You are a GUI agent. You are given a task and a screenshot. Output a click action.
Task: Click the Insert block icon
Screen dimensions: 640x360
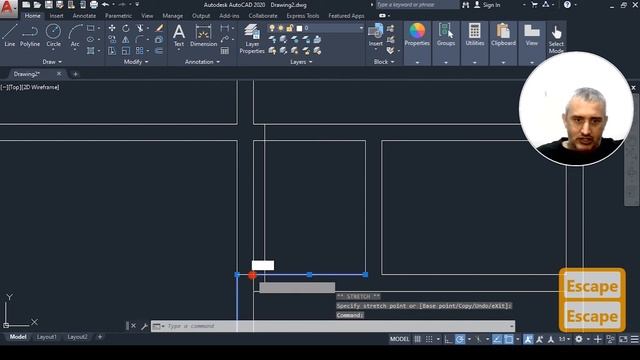tap(376, 35)
